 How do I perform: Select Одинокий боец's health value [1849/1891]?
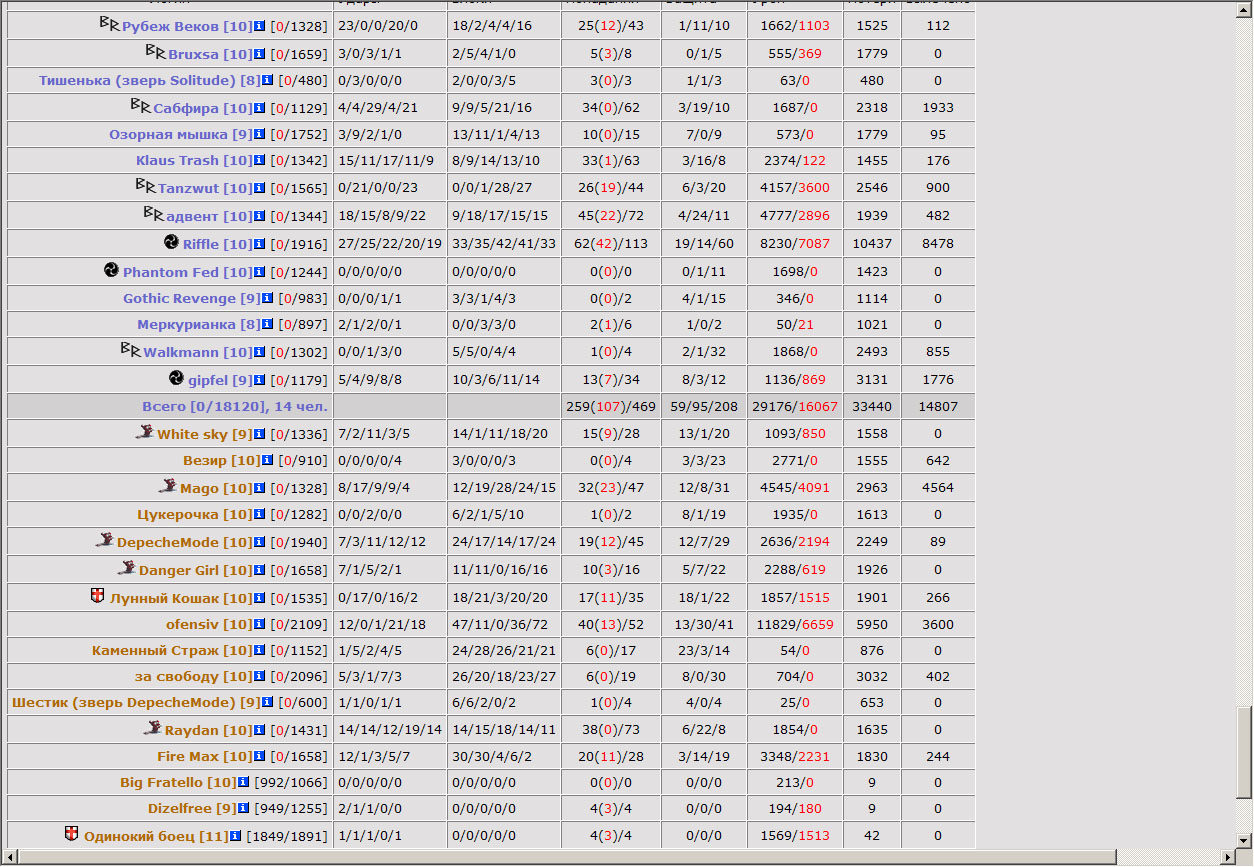pos(286,836)
